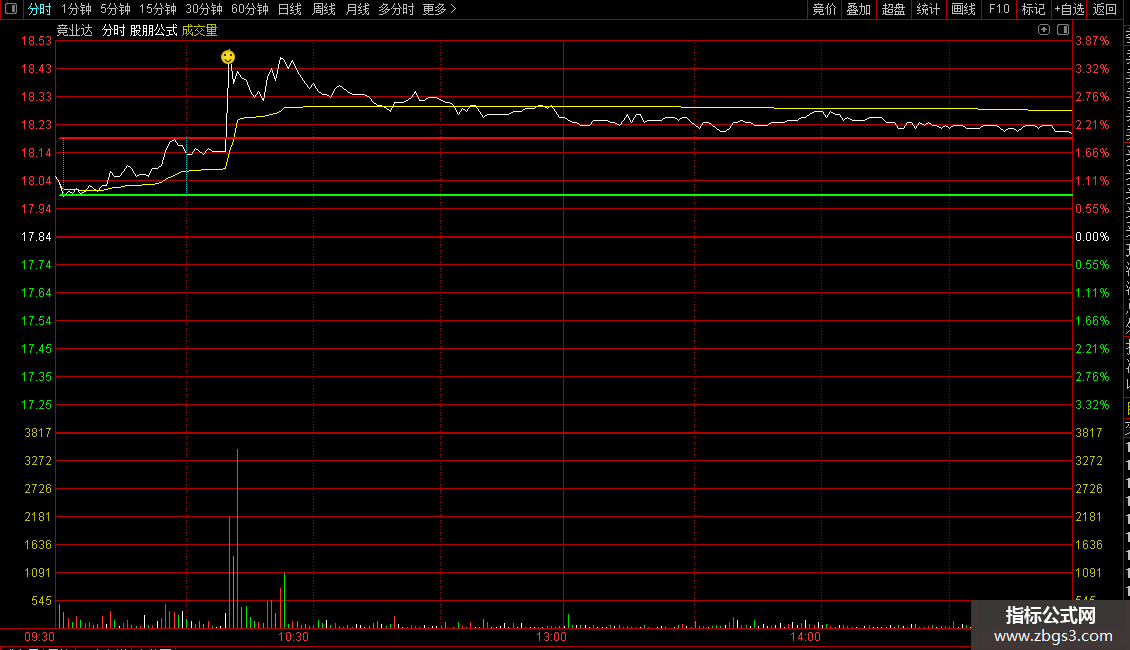Switch to the 5分钟 chart
Screen dimensions: 1130x650
pos(115,9)
